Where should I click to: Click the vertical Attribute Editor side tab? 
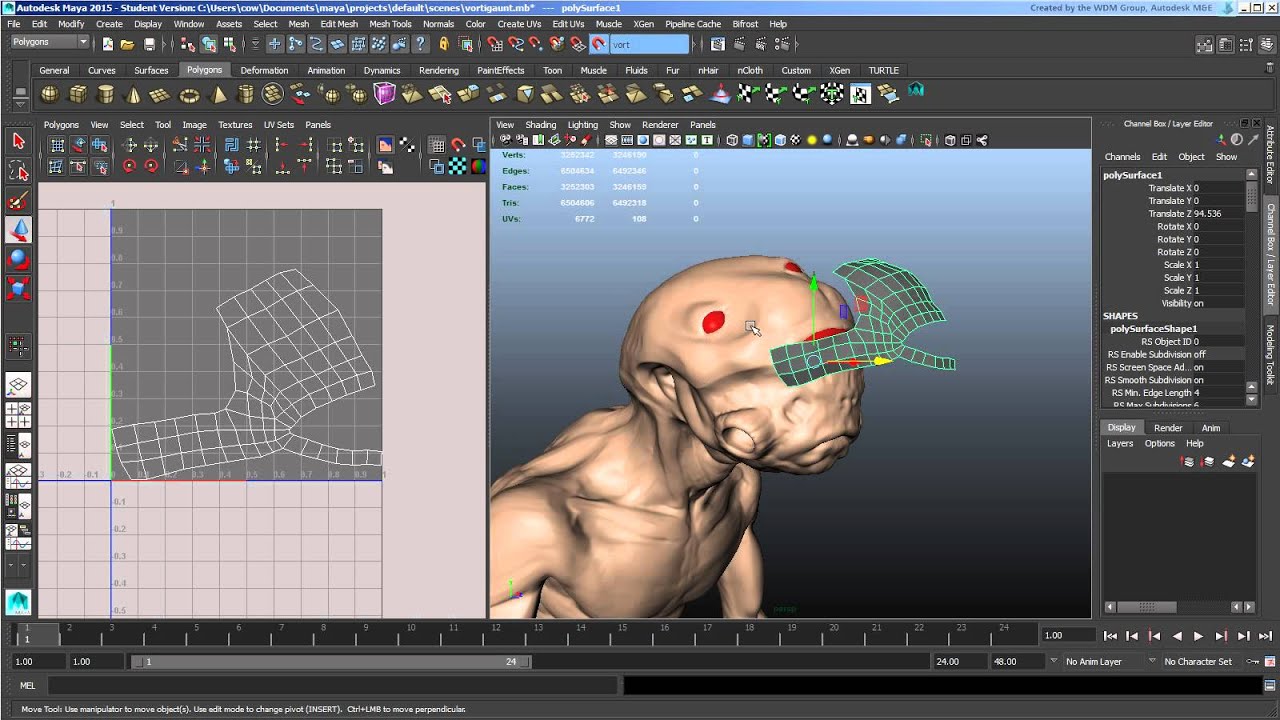coord(1271,156)
